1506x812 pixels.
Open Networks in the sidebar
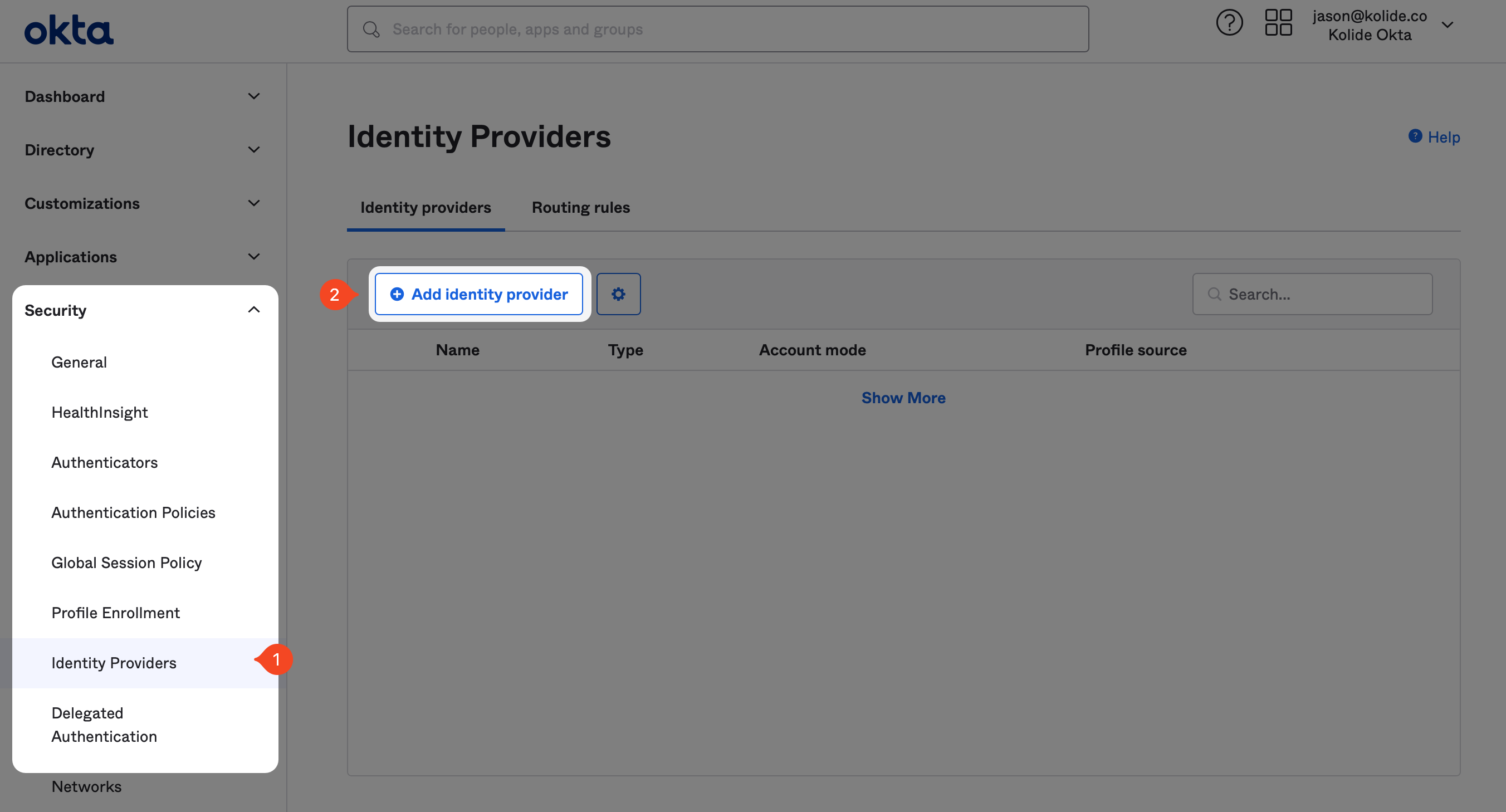(x=86, y=786)
